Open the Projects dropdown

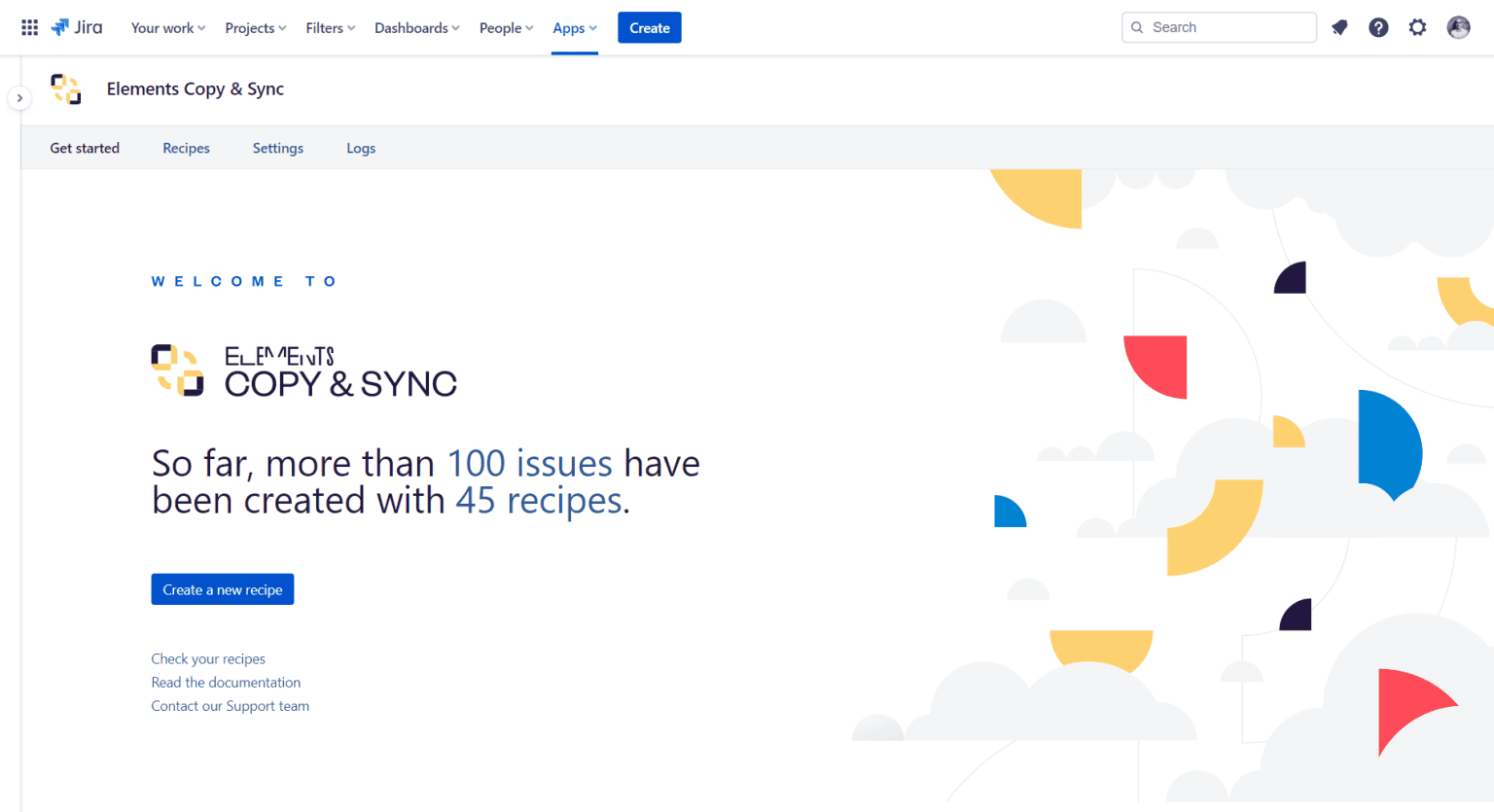(x=255, y=27)
